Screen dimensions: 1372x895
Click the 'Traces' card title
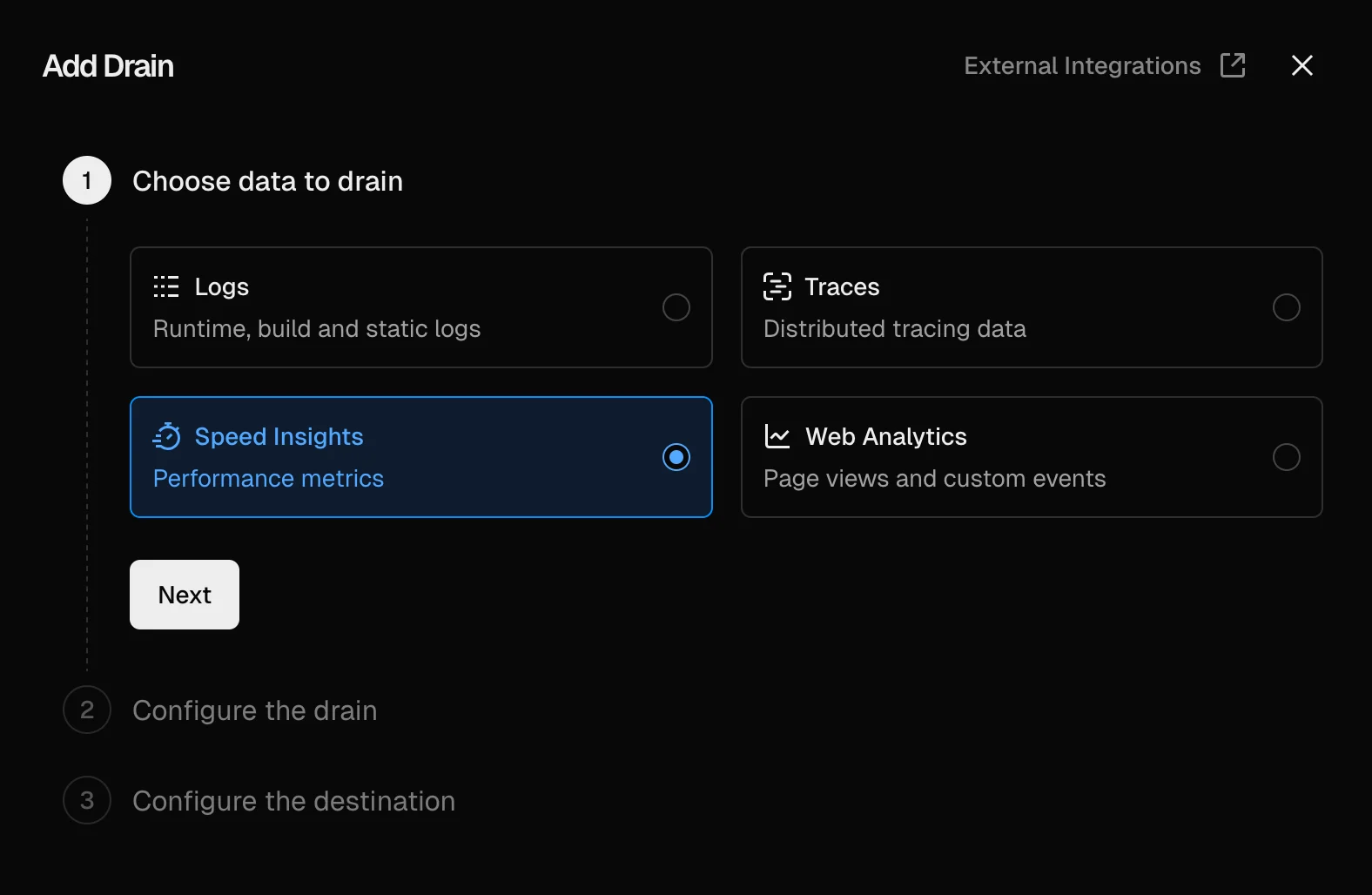click(x=842, y=287)
